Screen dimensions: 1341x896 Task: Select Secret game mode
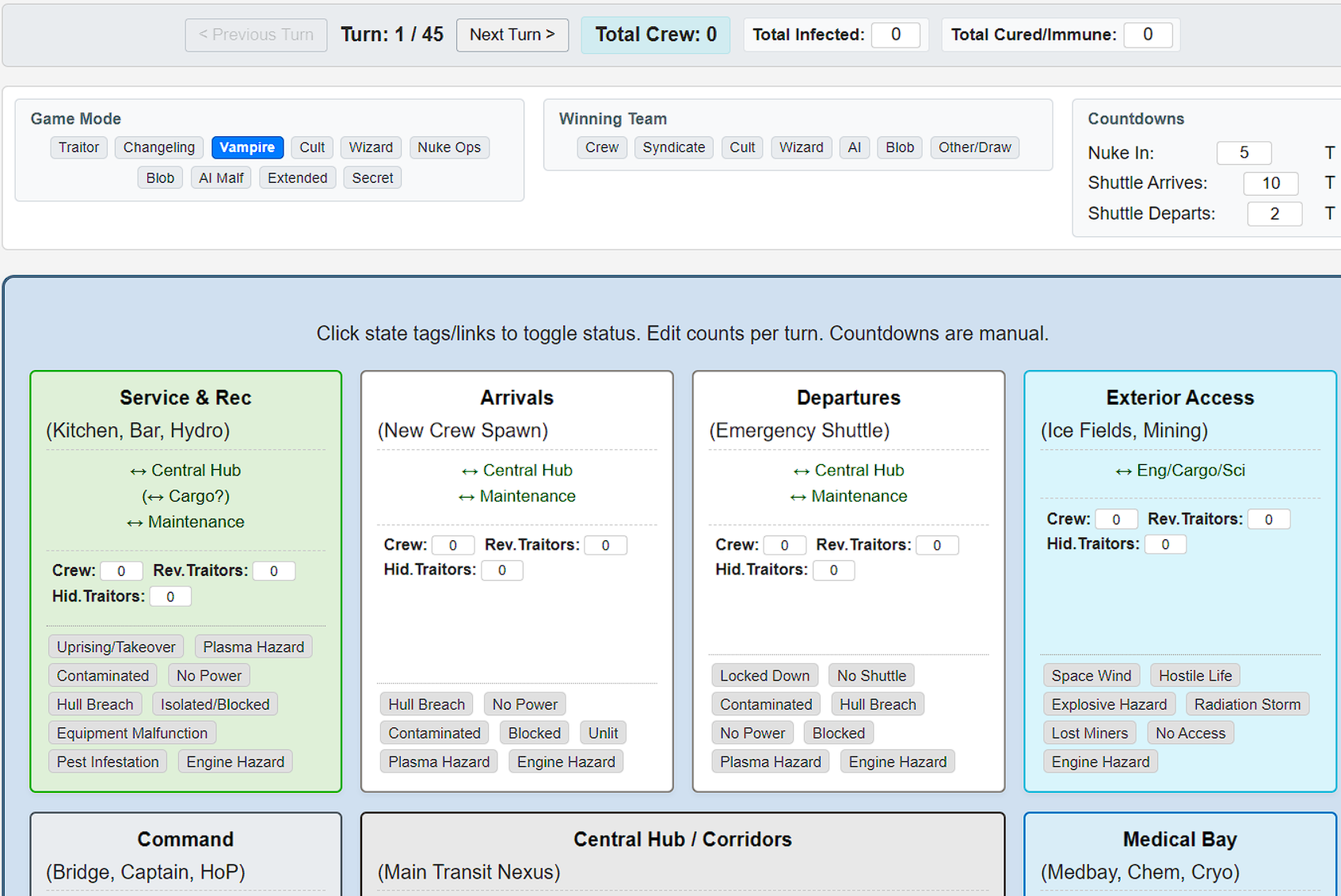372,177
